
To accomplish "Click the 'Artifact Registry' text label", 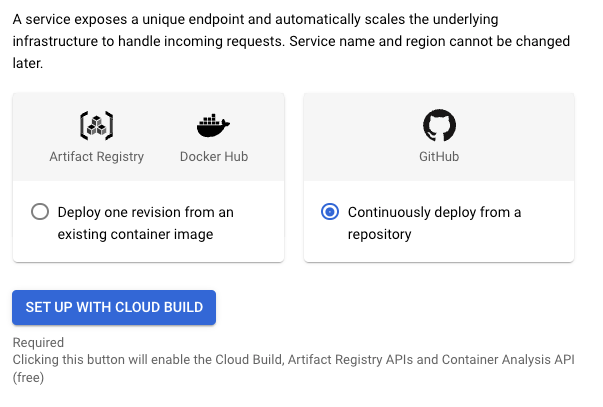I will pyautogui.click(x=96, y=156).
